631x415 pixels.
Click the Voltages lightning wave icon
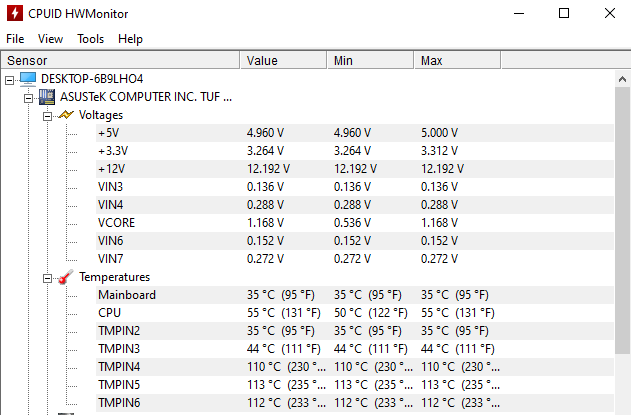coord(66,115)
